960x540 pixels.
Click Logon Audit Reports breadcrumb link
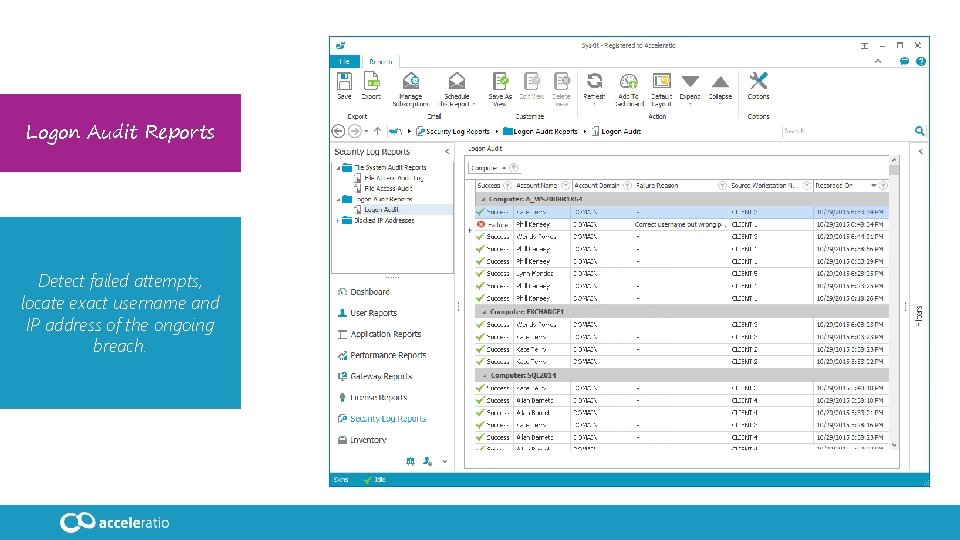point(545,131)
